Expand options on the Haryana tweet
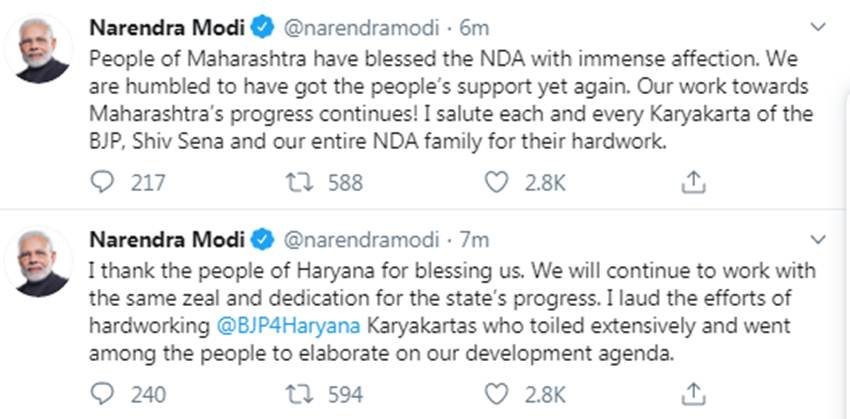850x419 pixels. coord(819,241)
